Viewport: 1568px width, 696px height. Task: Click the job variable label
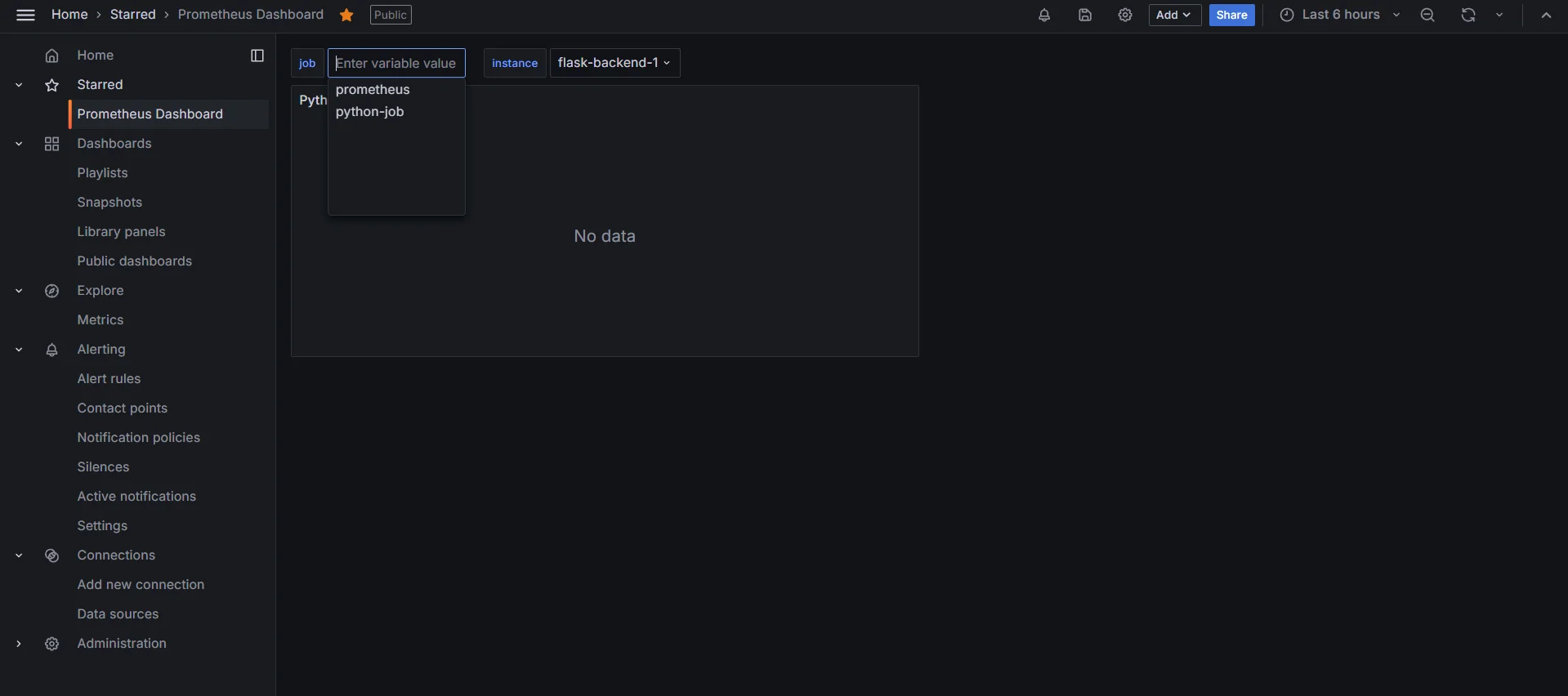click(x=307, y=63)
